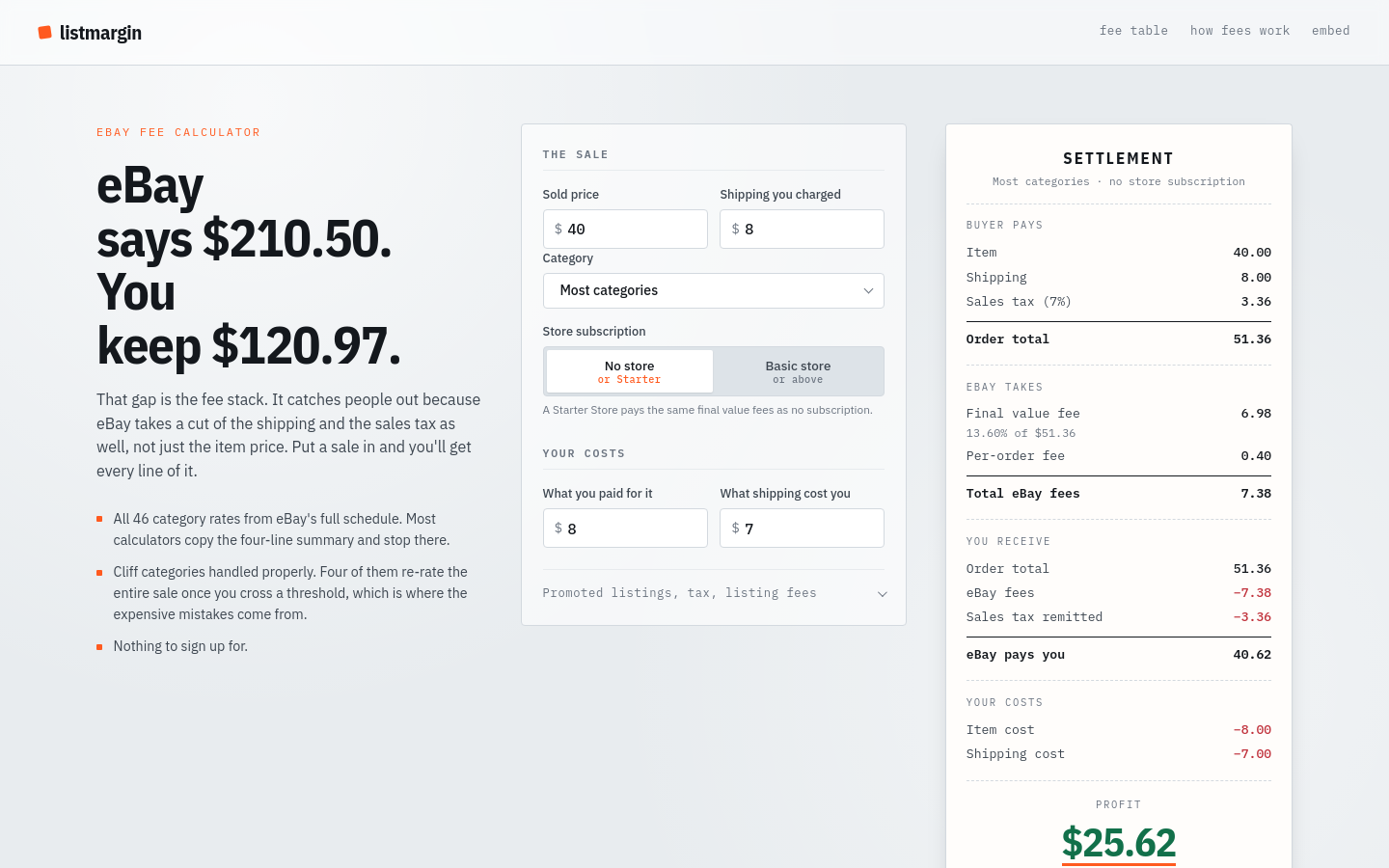The height and width of the screenshot is (868, 1389).
Task: Expand Promoted listings, tax, listing fees
Action: [714, 593]
